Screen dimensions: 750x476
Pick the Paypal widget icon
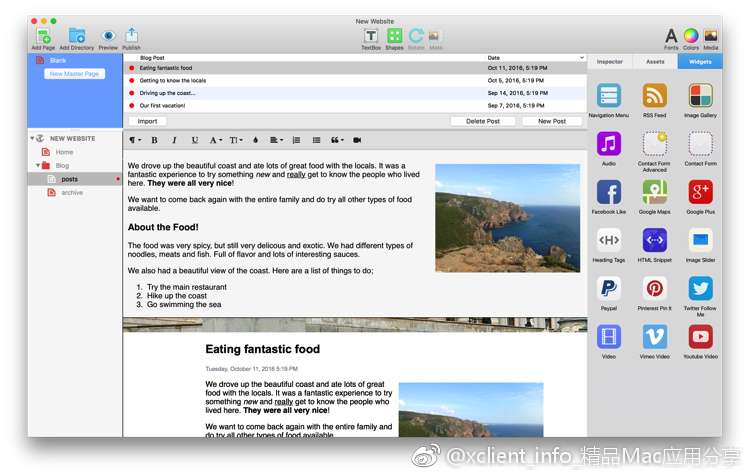609,289
